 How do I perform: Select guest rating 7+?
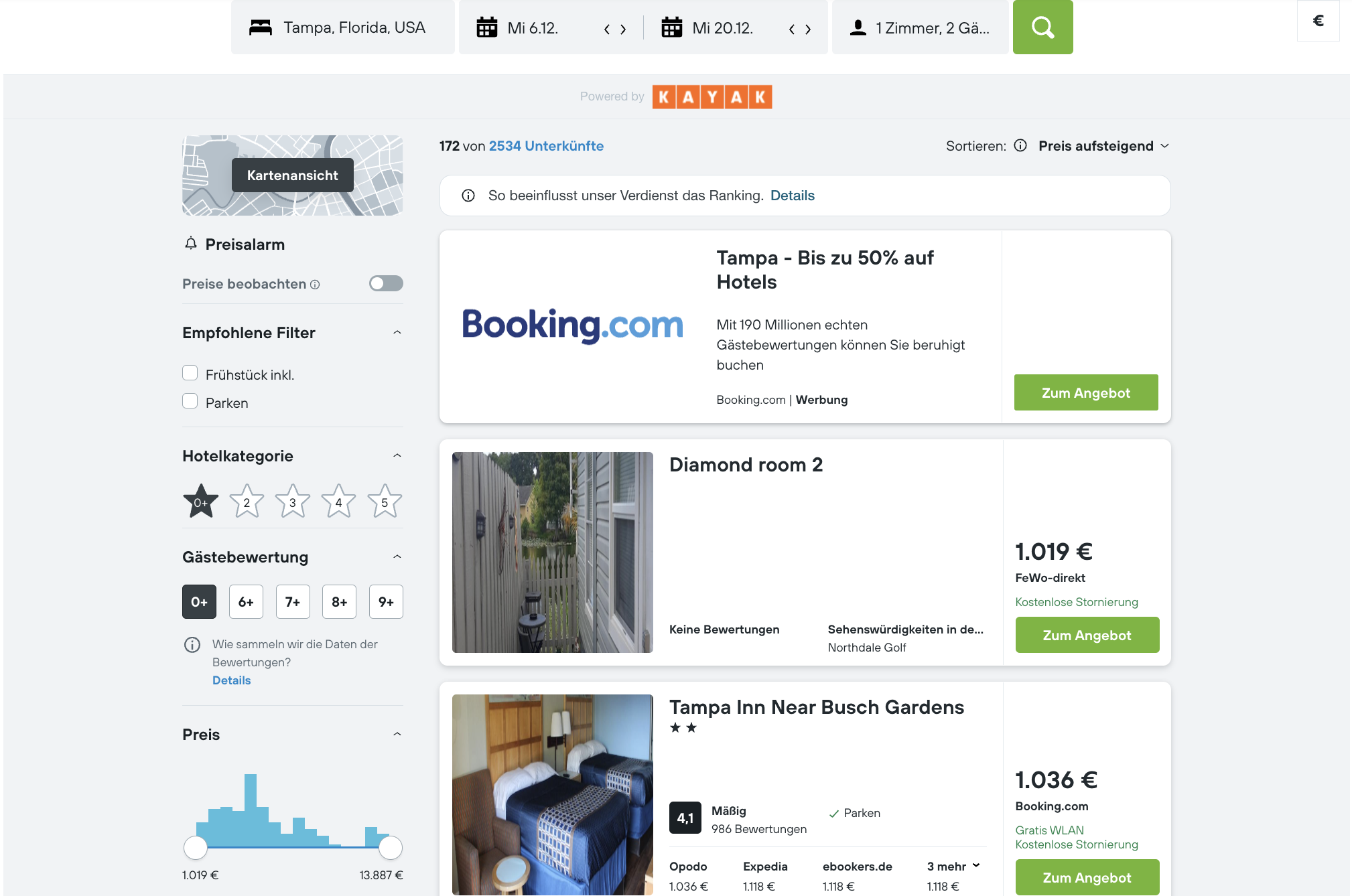[x=293, y=601]
